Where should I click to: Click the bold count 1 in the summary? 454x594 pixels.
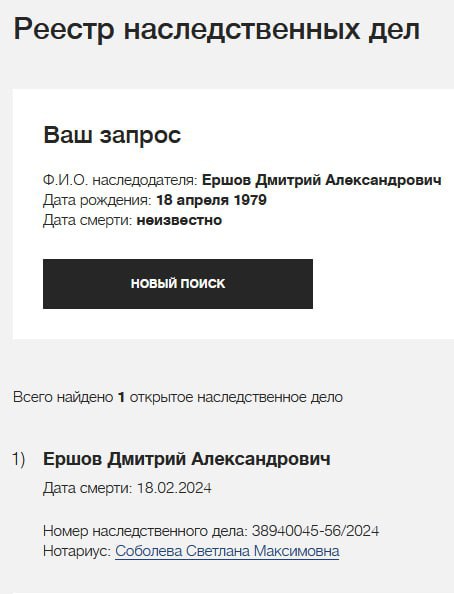click(121, 397)
